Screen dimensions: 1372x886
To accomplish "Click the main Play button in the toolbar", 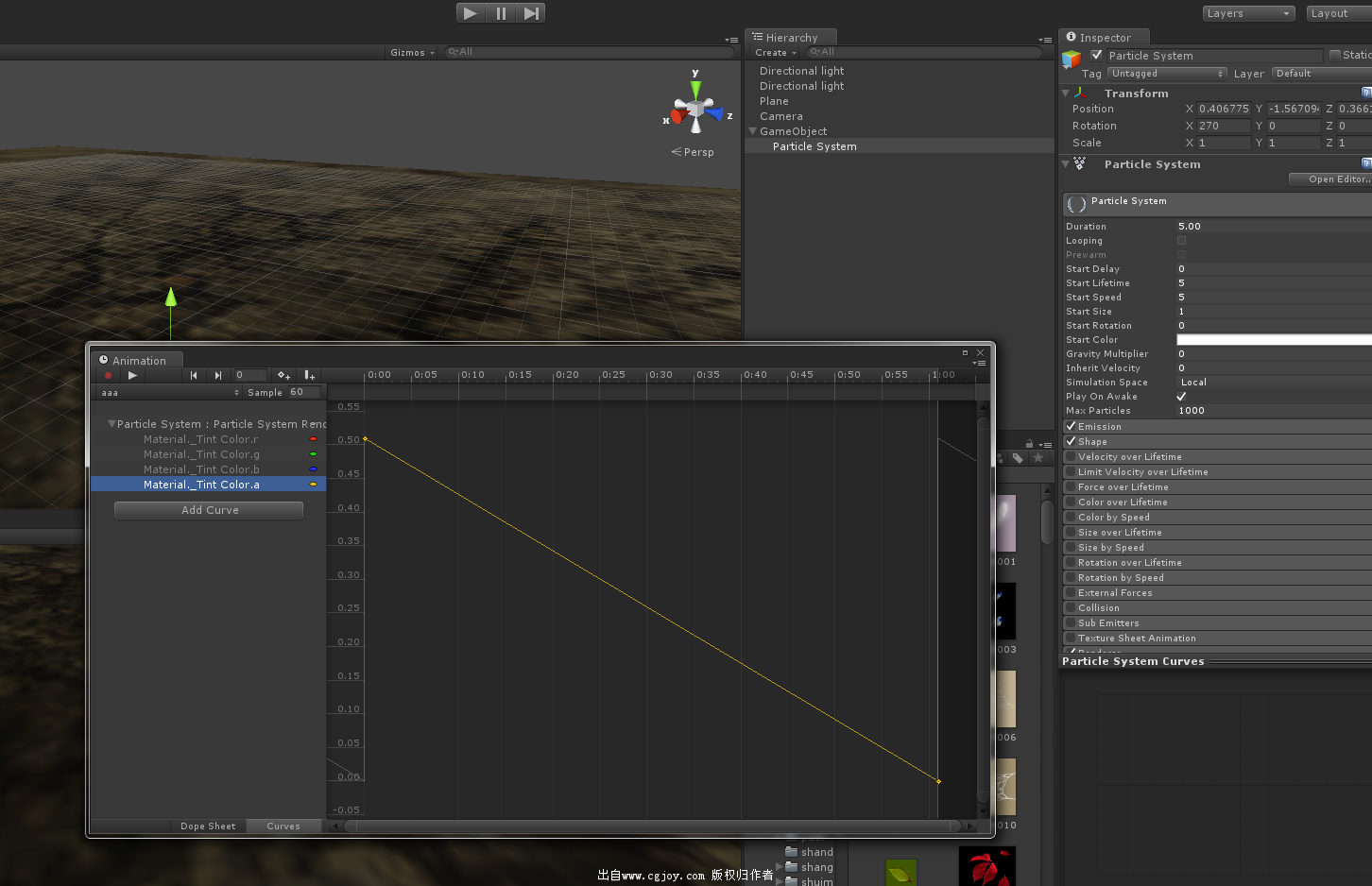I will click(x=471, y=13).
